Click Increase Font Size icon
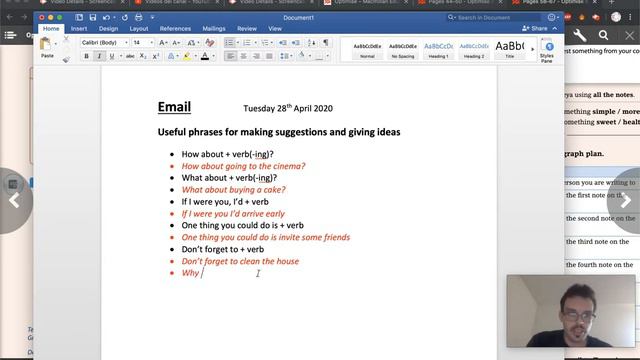Viewport: 640px width, 360px height. pos(162,42)
